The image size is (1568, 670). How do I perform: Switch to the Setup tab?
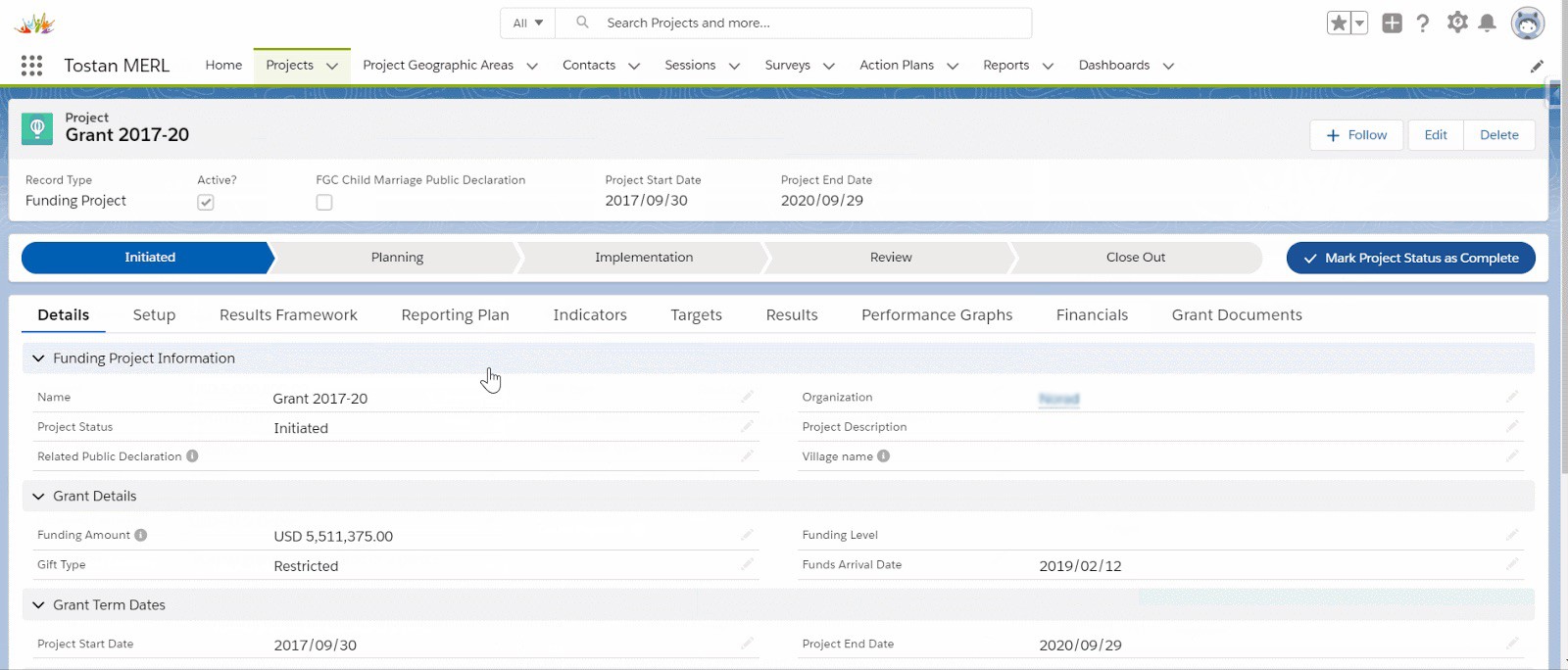coord(154,314)
